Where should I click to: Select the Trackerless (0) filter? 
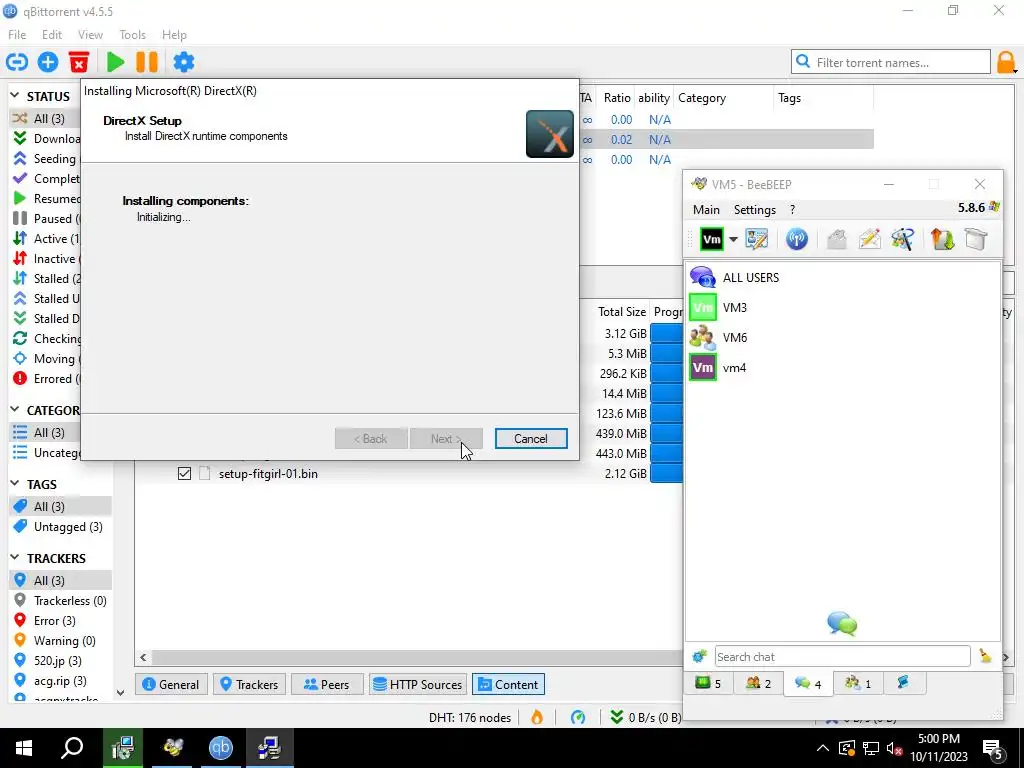coord(60,601)
